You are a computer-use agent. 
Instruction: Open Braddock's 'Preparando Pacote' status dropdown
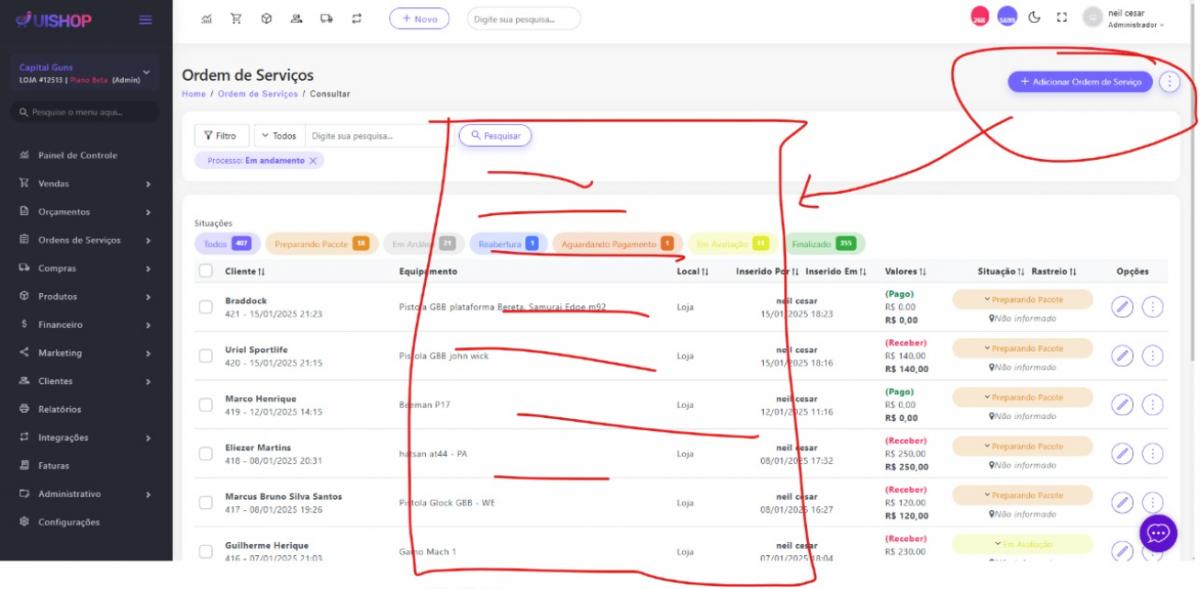click(x=1022, y=299)
